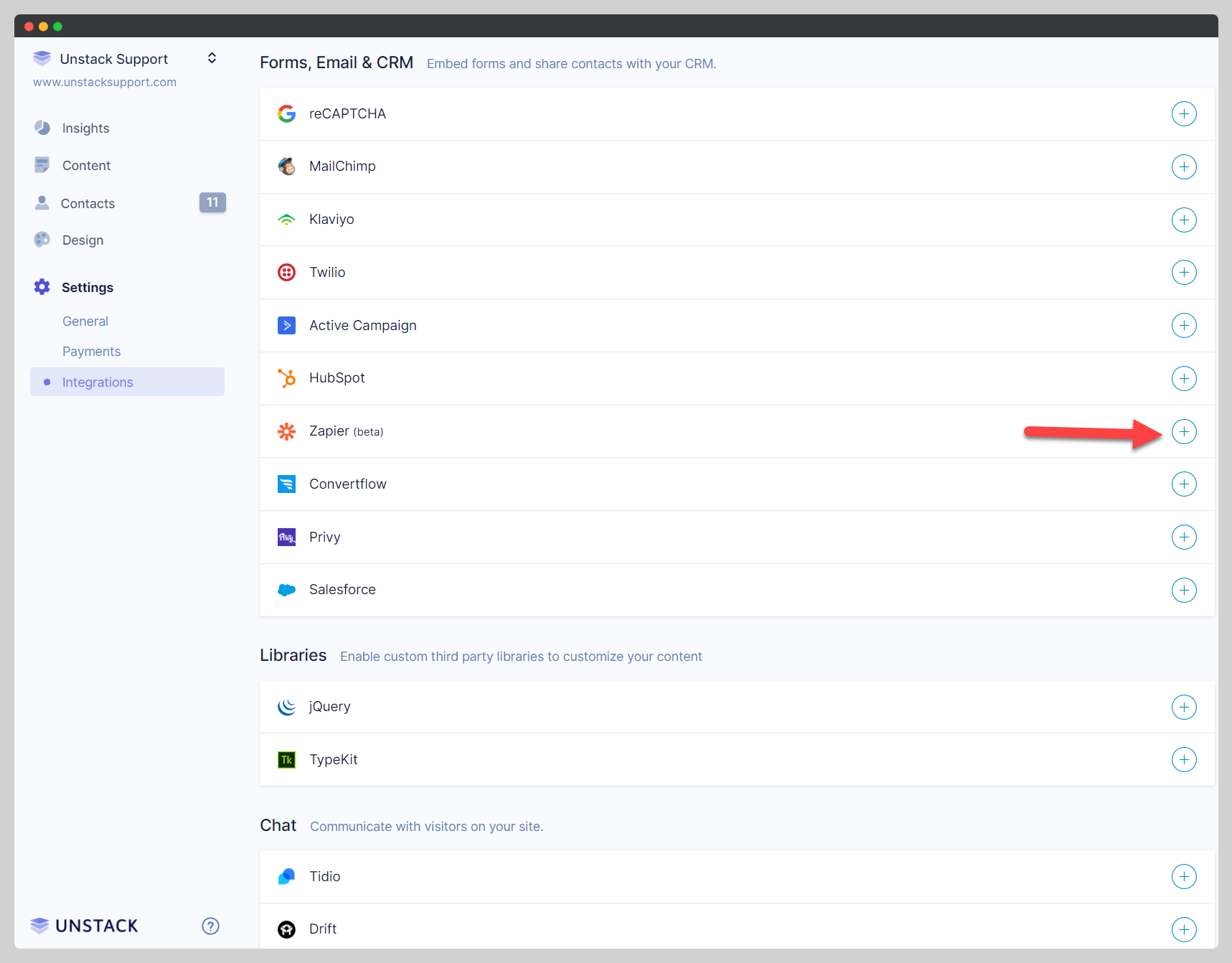Click the Unstack logo at bottom left
This screenshot has height=963, width=1232.
click(83, 926)
